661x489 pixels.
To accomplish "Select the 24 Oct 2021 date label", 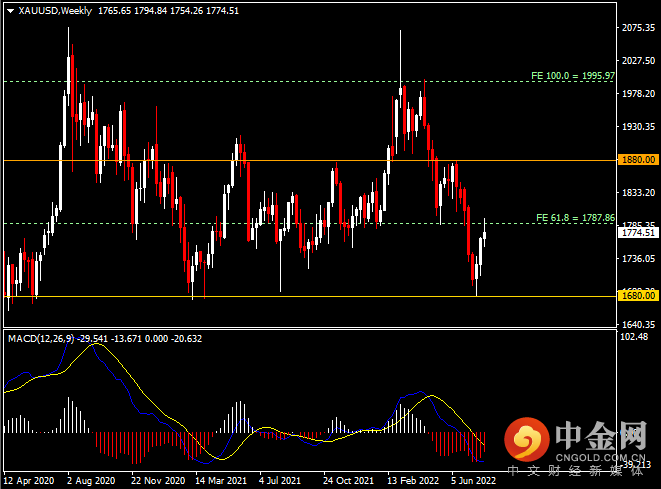I will [348, 481].
